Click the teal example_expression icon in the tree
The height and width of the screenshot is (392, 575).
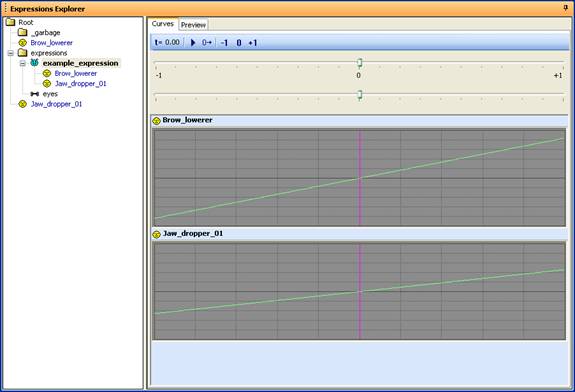point(34,63)
